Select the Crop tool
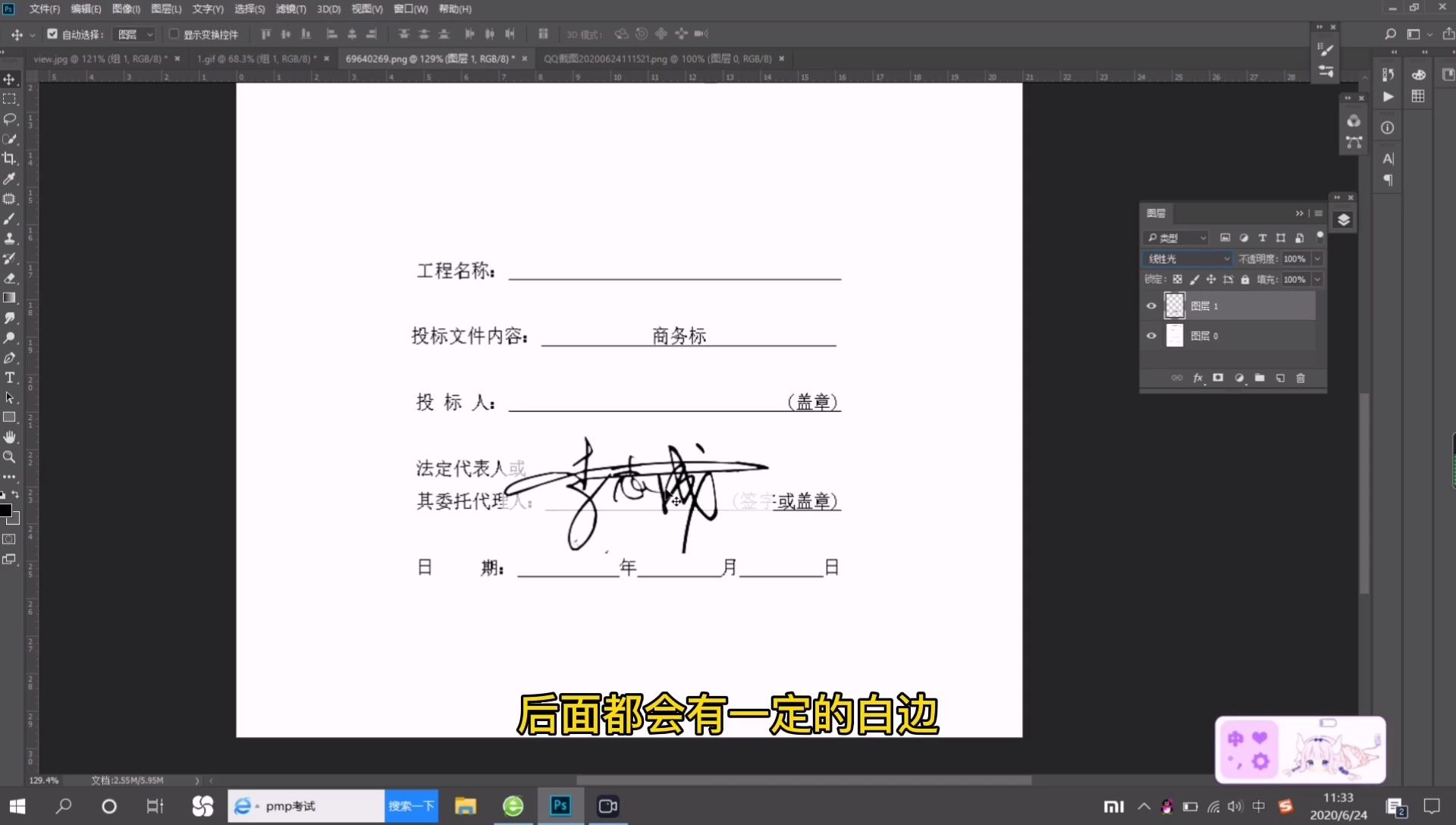This screenshot has height=825, width=1456. (10, 158)
